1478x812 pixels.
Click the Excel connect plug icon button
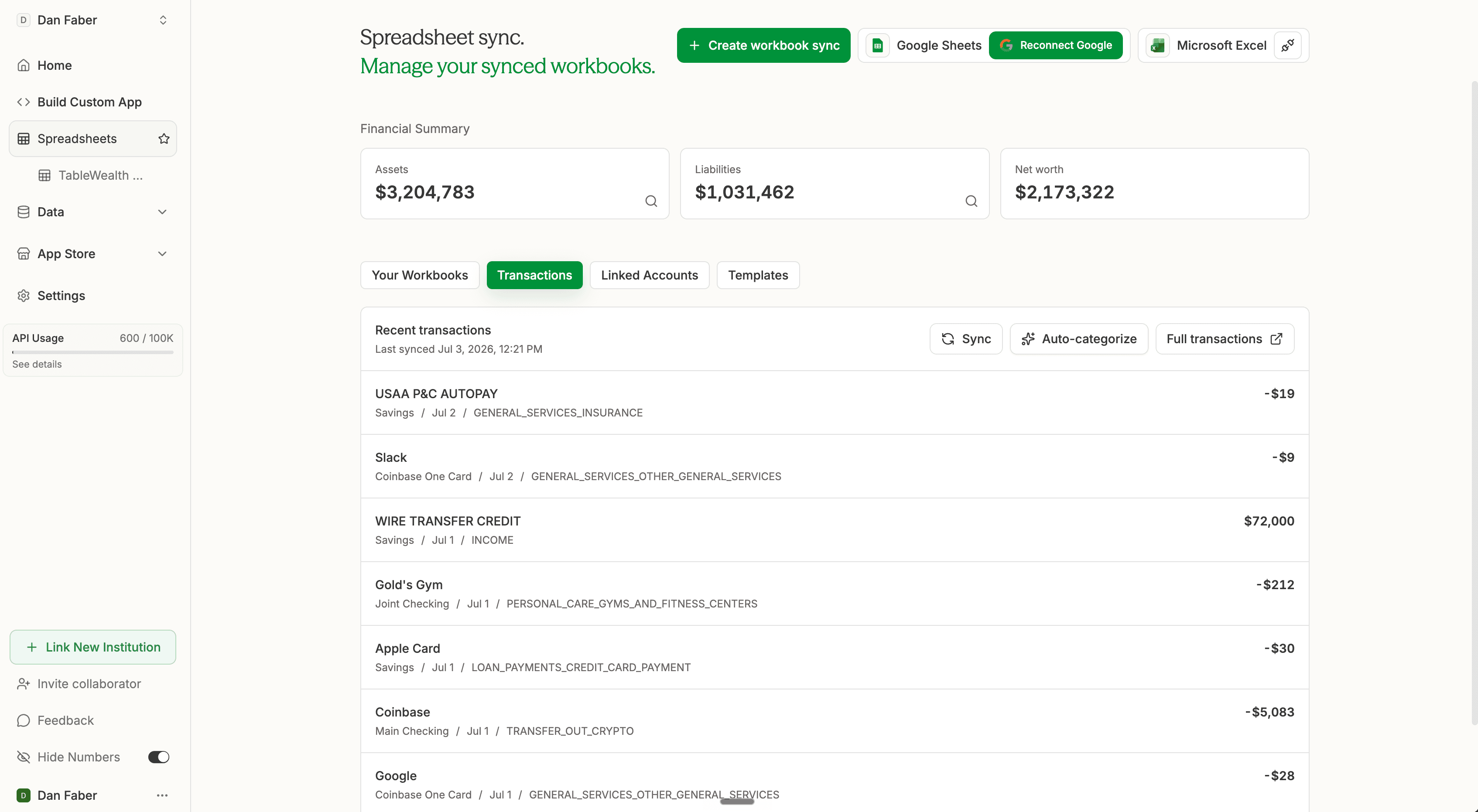tap(1287, 45)
